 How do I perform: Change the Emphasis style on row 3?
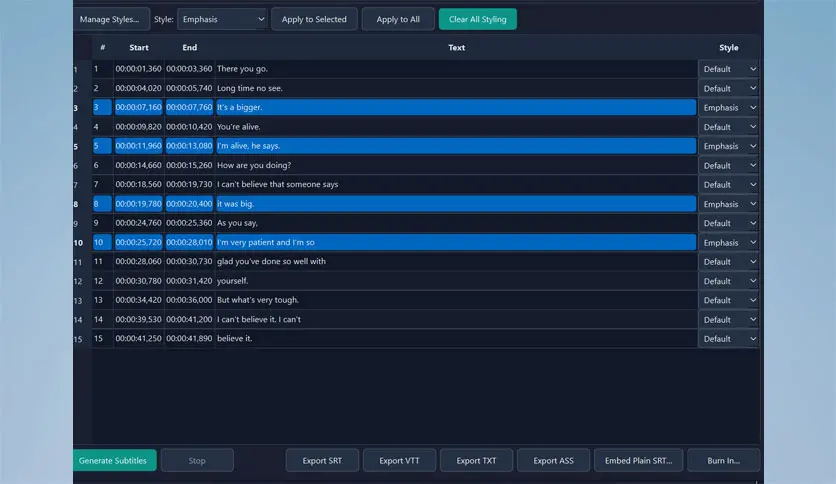pos(729,108)
